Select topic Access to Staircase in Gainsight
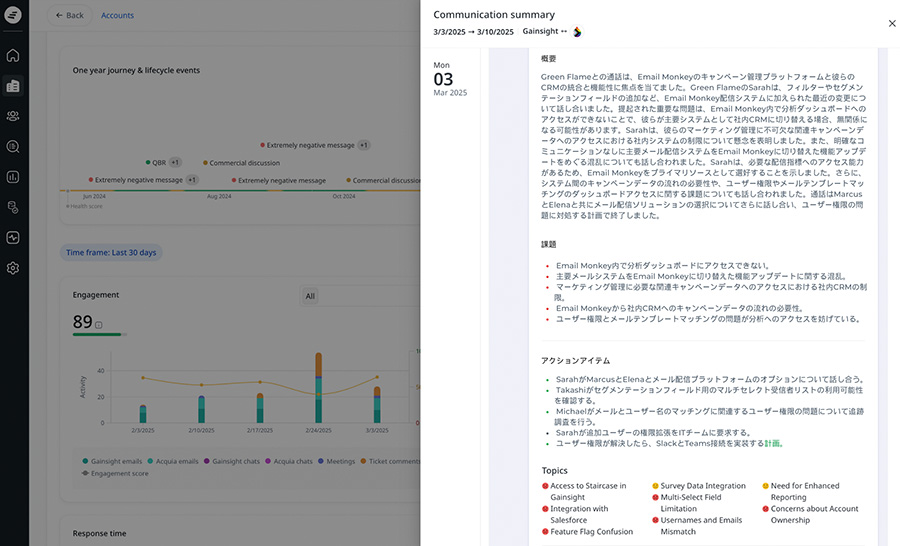This screenshot has width=900, height=546. coord(585,491)
